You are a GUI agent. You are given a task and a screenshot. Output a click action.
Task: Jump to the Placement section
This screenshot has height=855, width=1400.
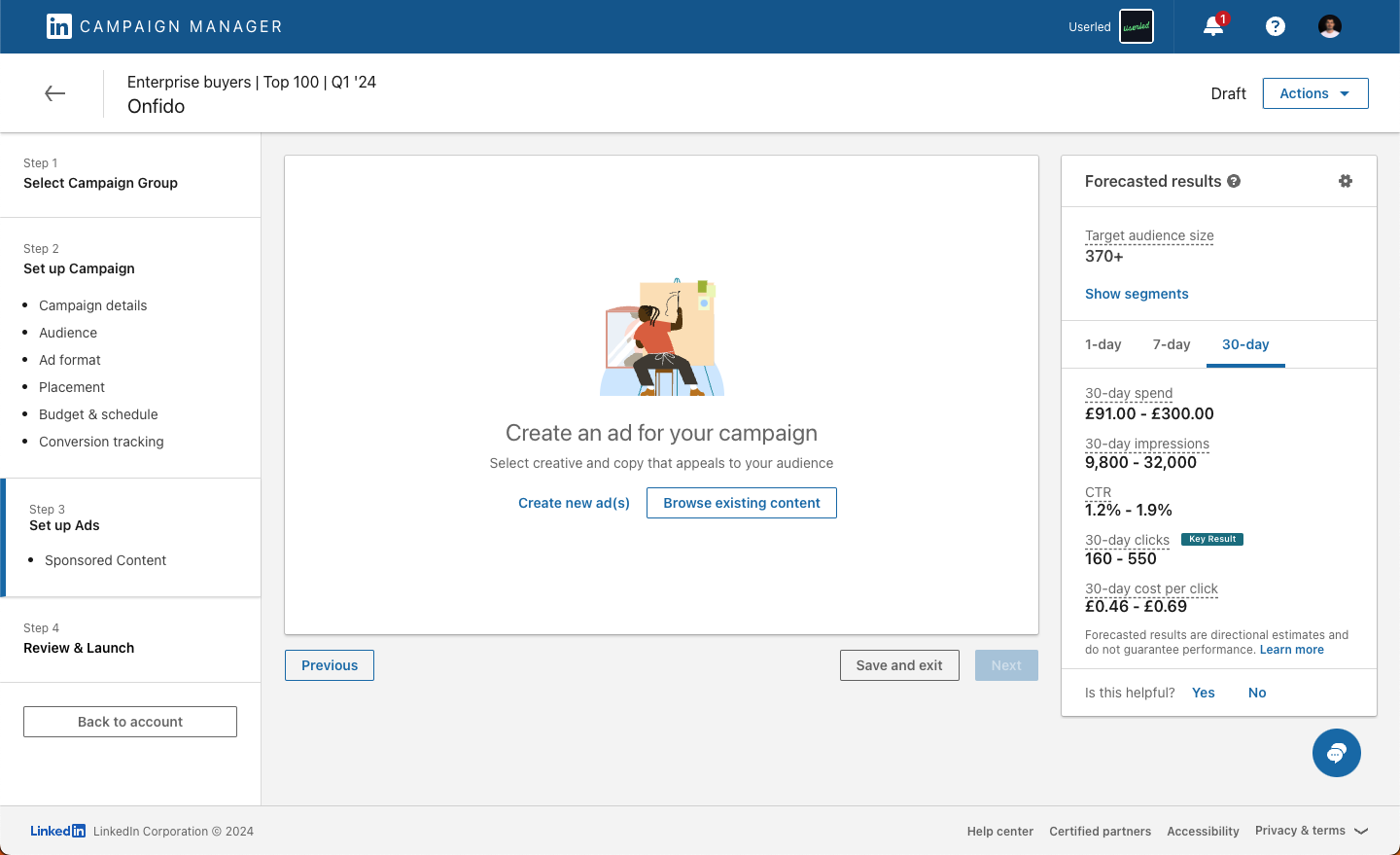pyautogui.click(x=72, y=387)
